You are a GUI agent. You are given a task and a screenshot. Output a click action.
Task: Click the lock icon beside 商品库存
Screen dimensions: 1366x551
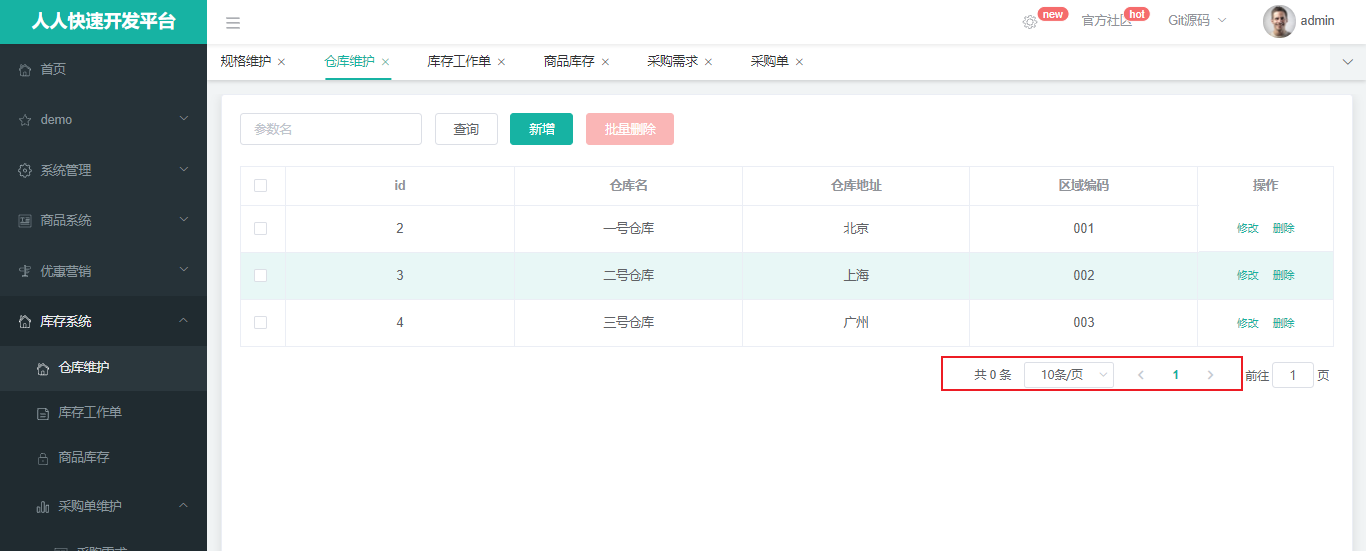pos(43,458)
